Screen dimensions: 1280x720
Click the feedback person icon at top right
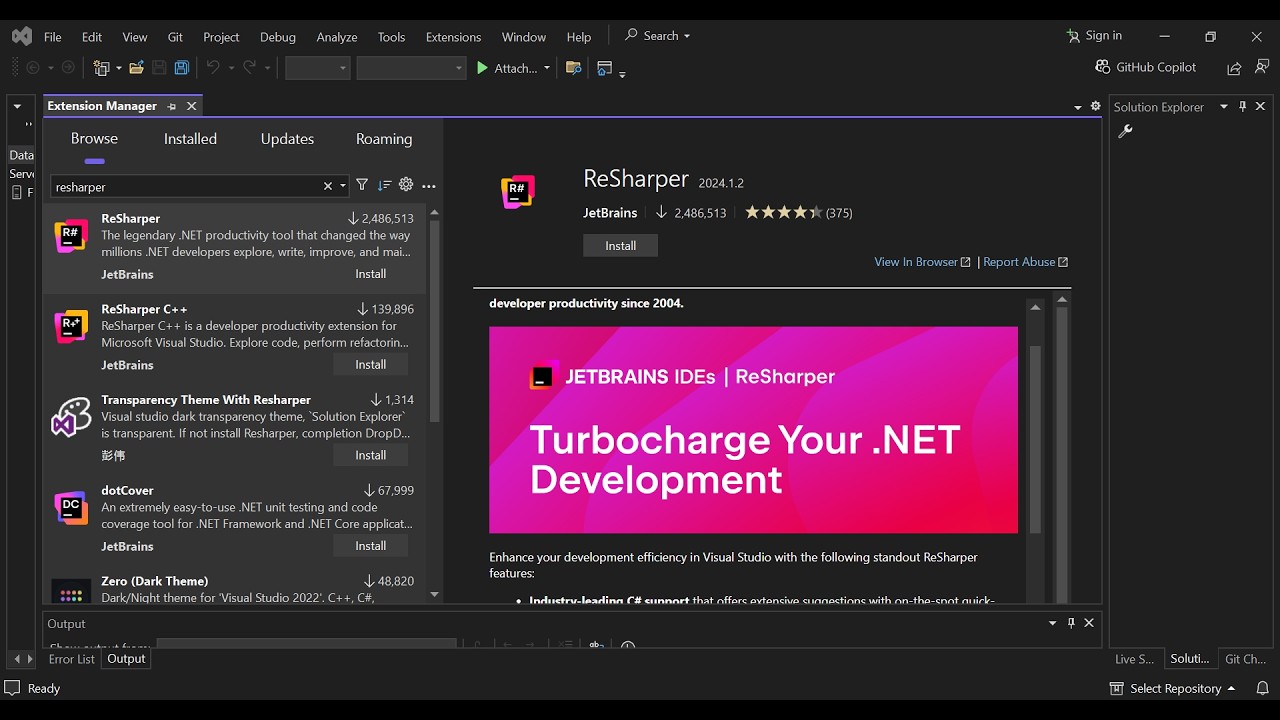(1262, 68)
